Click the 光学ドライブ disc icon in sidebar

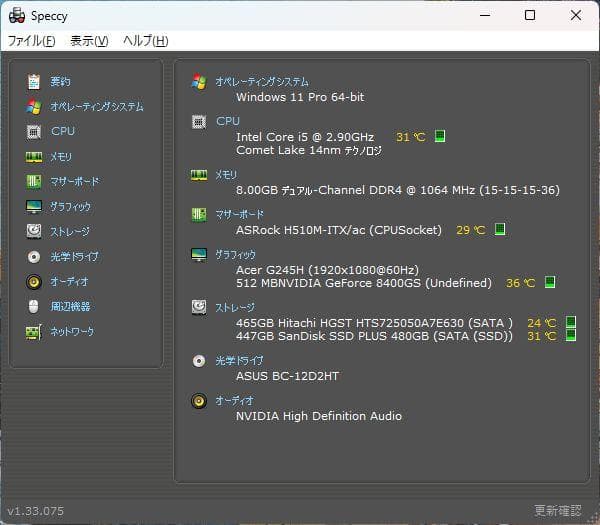coord(34,256)
